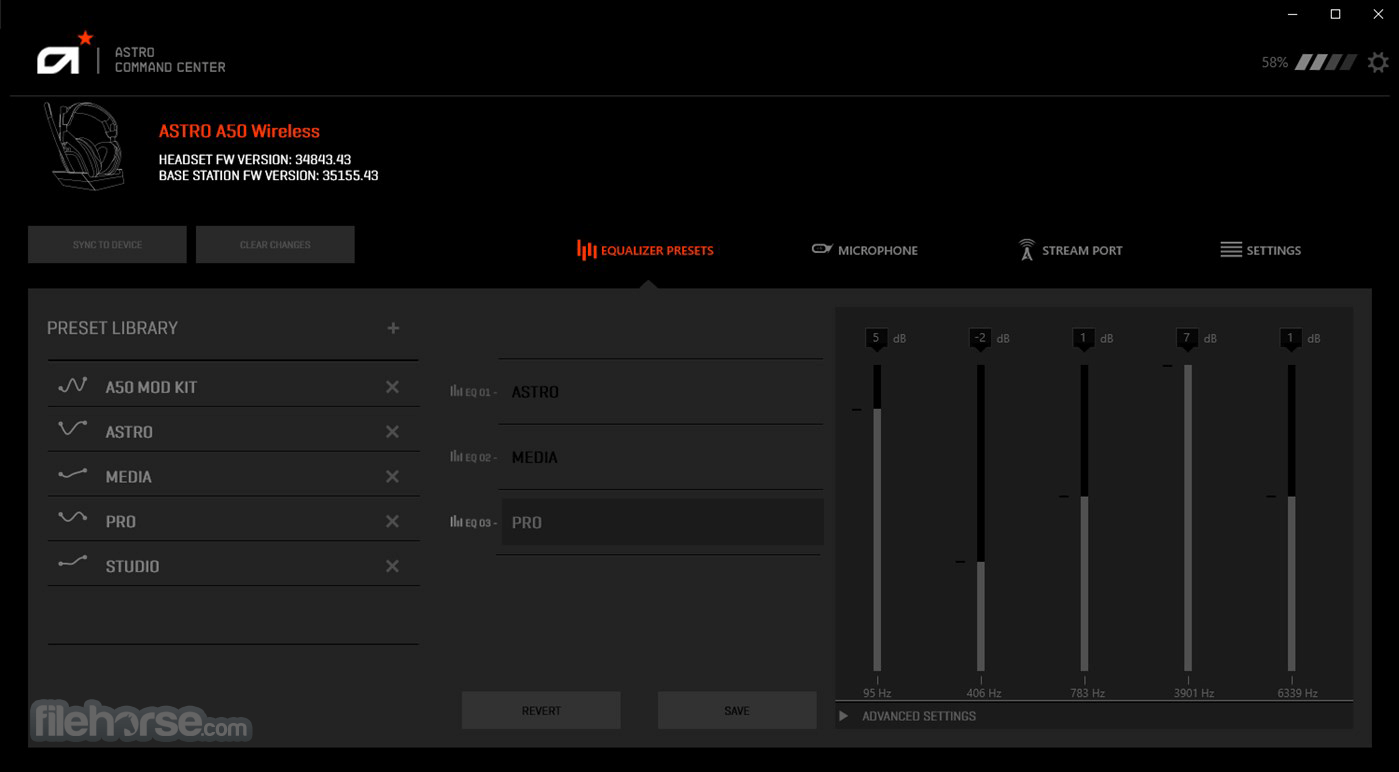Select A50 MOD KIT preset in library

233,387
